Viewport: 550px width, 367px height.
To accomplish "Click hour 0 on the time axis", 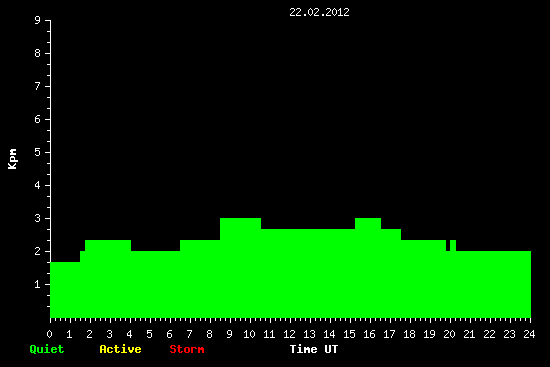I will pyautogui.click(x=49, y=334).
